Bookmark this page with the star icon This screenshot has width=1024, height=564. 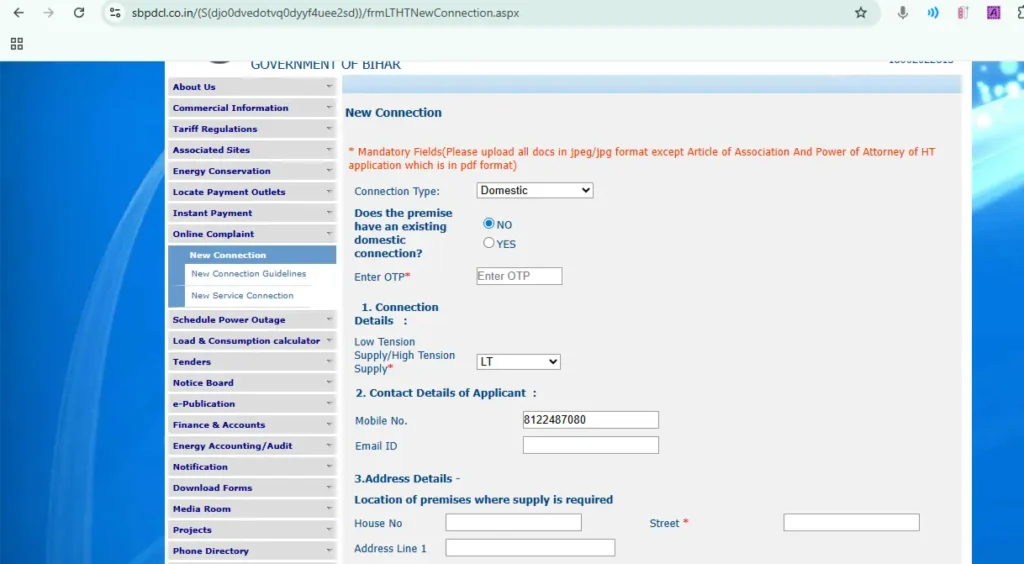click(x=860, y=13)
